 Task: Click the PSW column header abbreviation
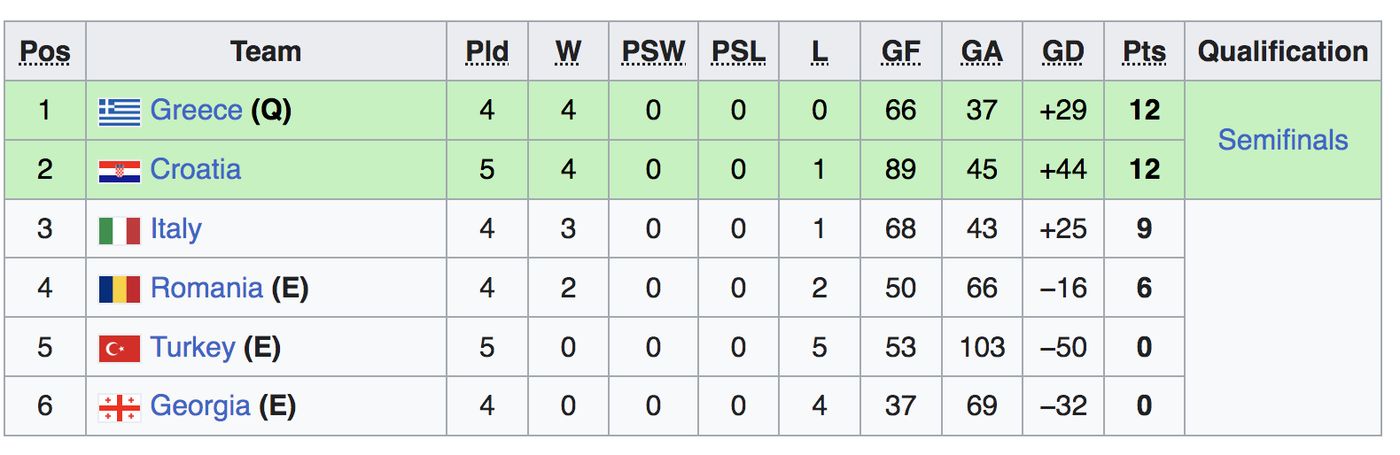[x=653, y=51]
